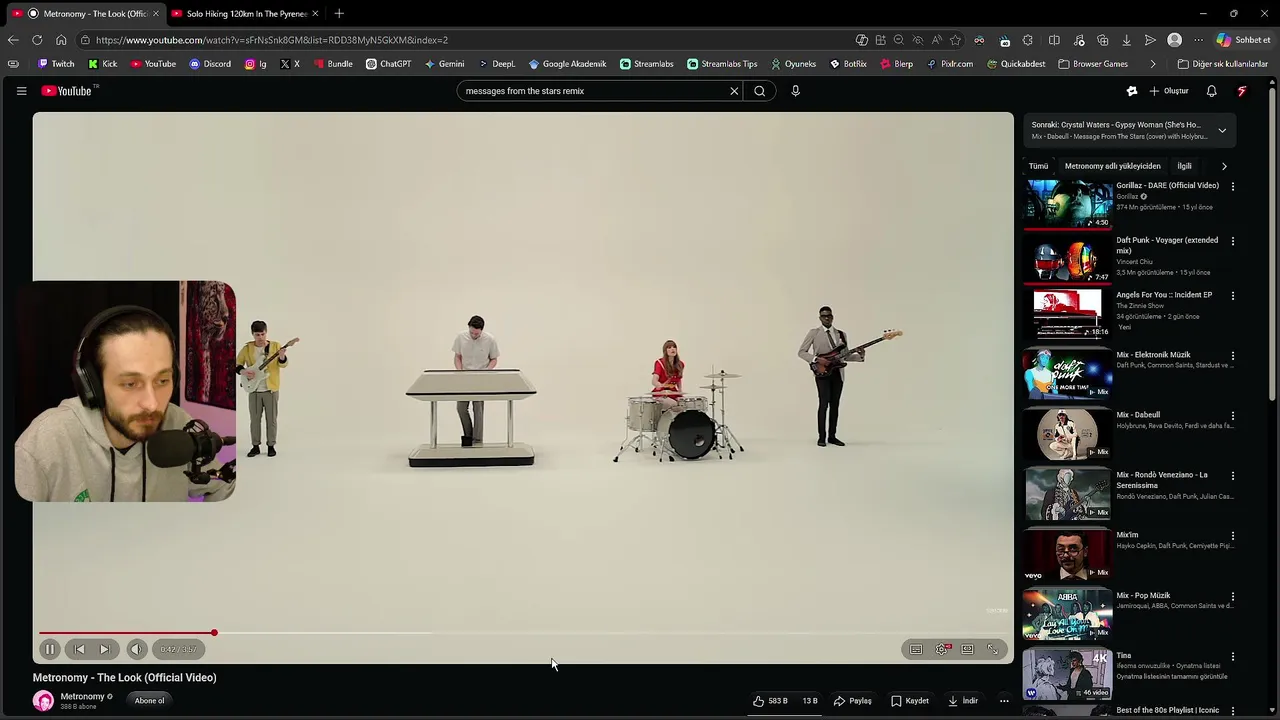Open Mix - Pop Müzik title
The width and height of the screenshot is (1280, 720).
click(1143, 595)
